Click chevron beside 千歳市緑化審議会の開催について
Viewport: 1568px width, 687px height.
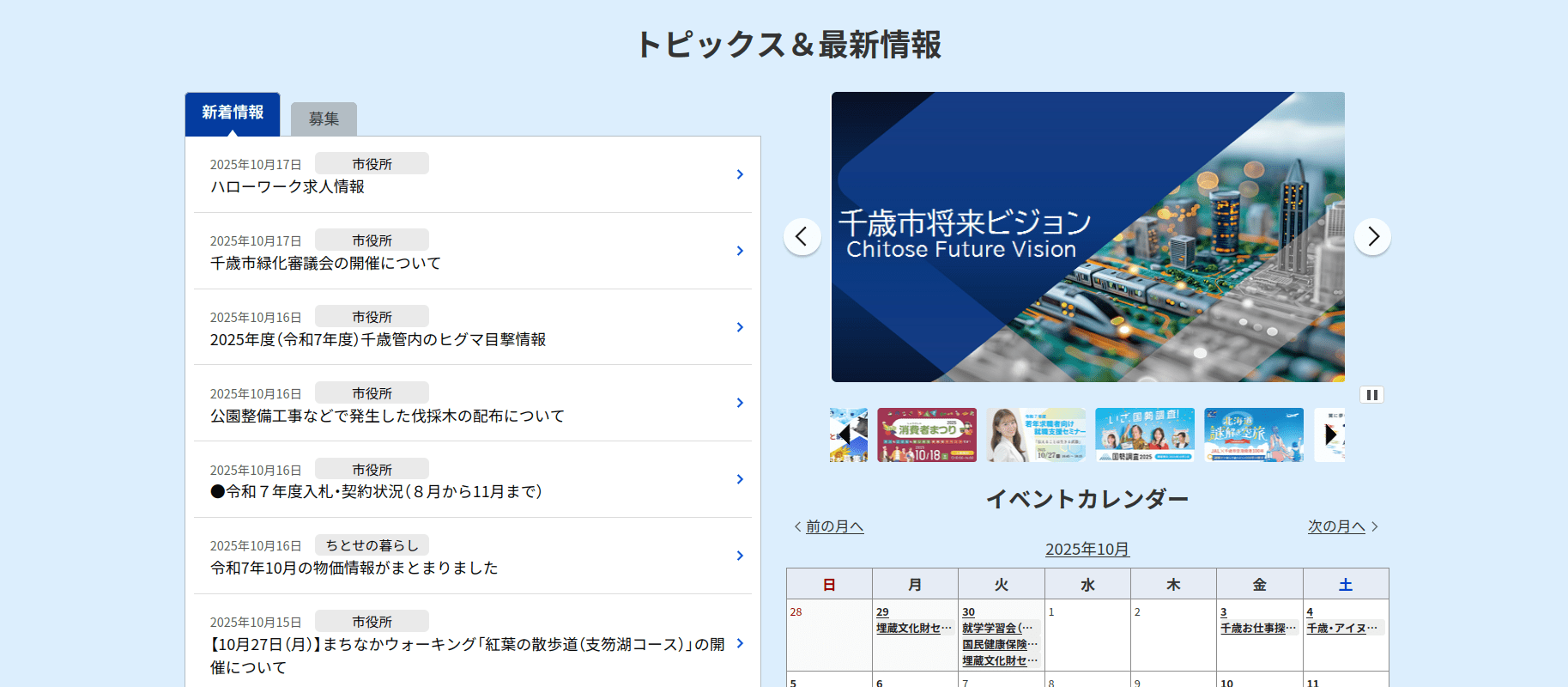(740, 251)
